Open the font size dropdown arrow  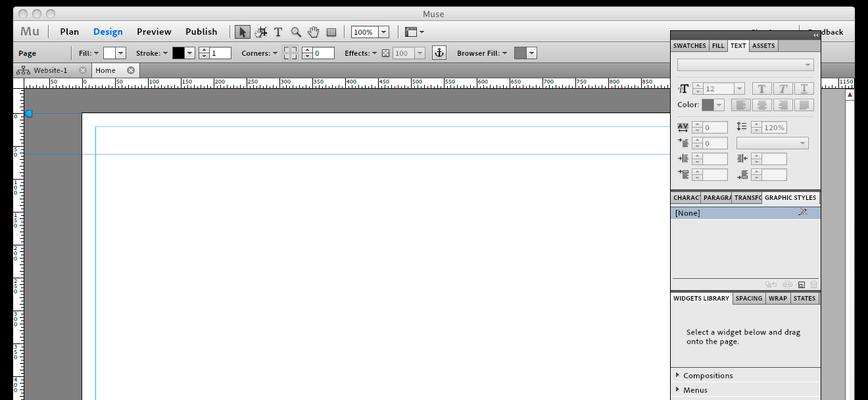tap(739, 89)
